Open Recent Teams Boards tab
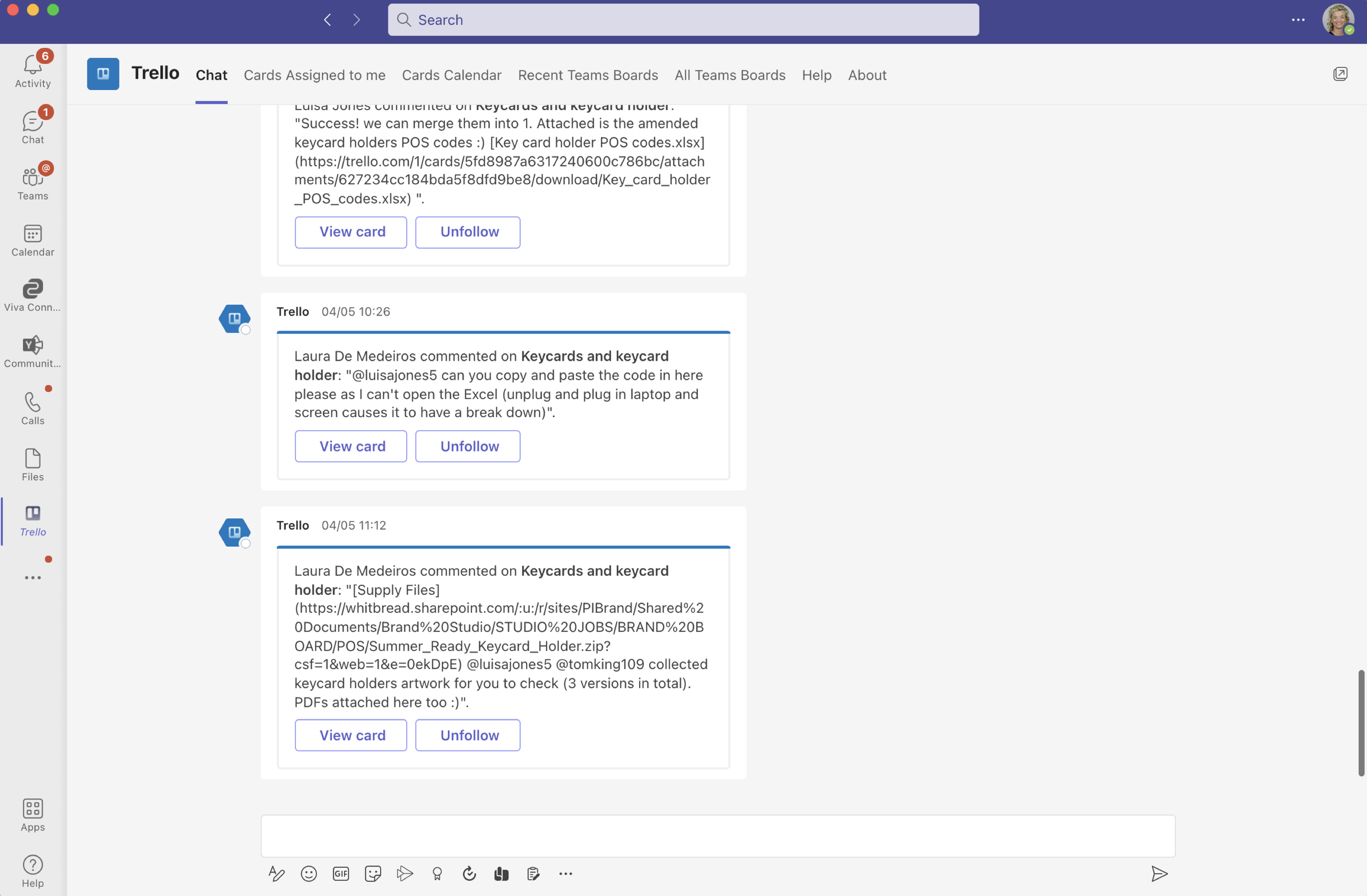Screen dimensions: 1367x896 pos(588,75)
